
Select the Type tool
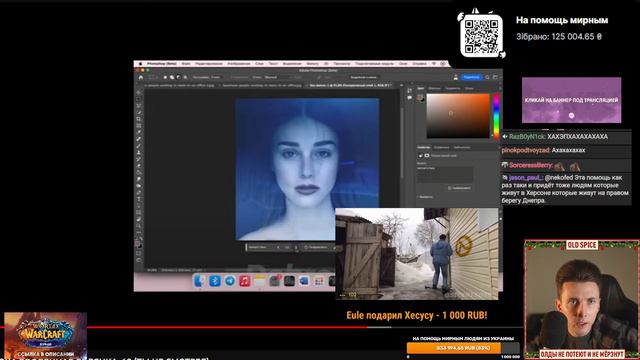[138, 199]
